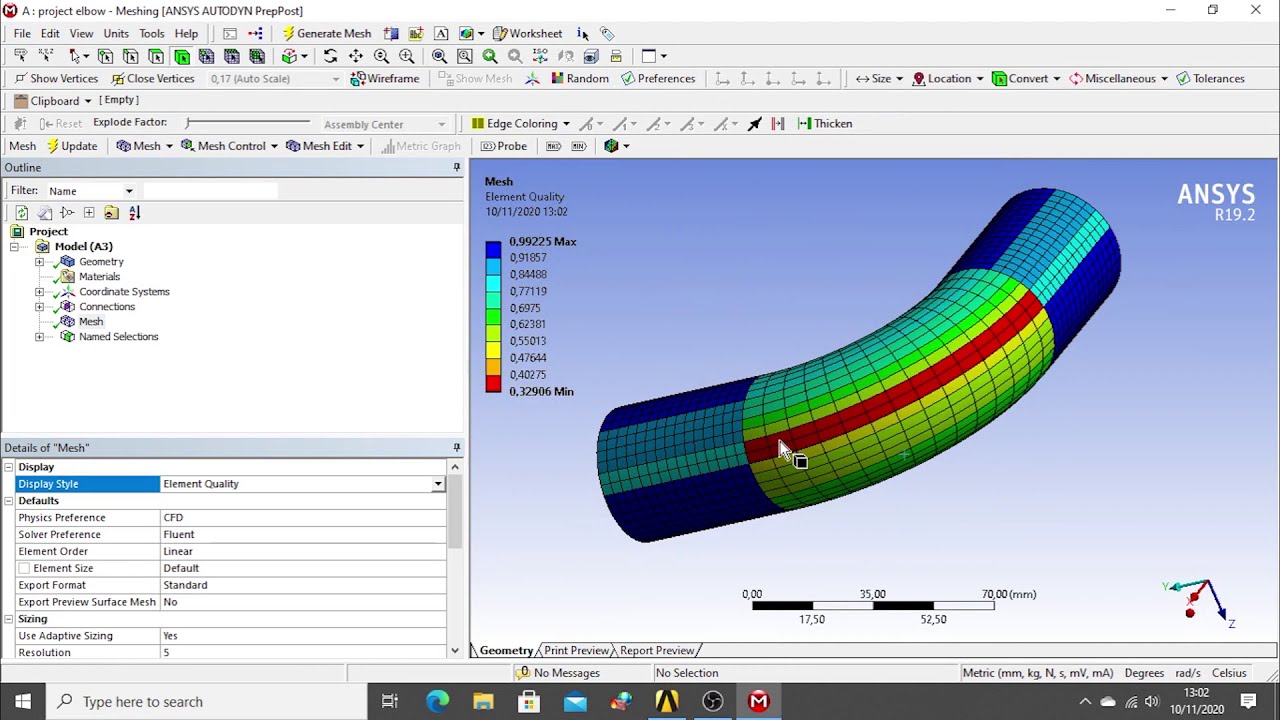Open the Worksheet view
This screenshot has height=720, width=1280.
(x=527, y=33)
